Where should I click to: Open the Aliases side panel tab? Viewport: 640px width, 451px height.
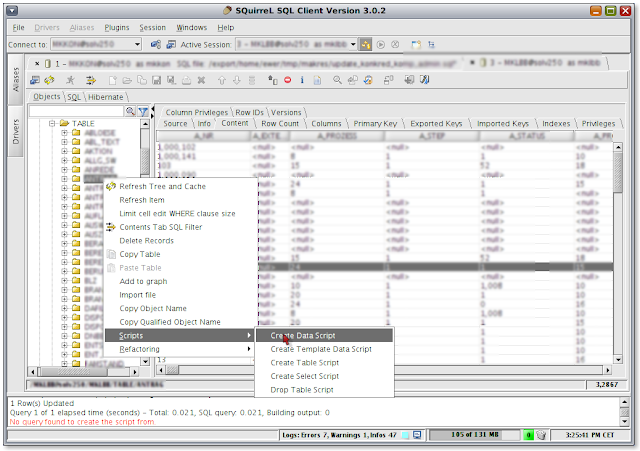point(16,79)
